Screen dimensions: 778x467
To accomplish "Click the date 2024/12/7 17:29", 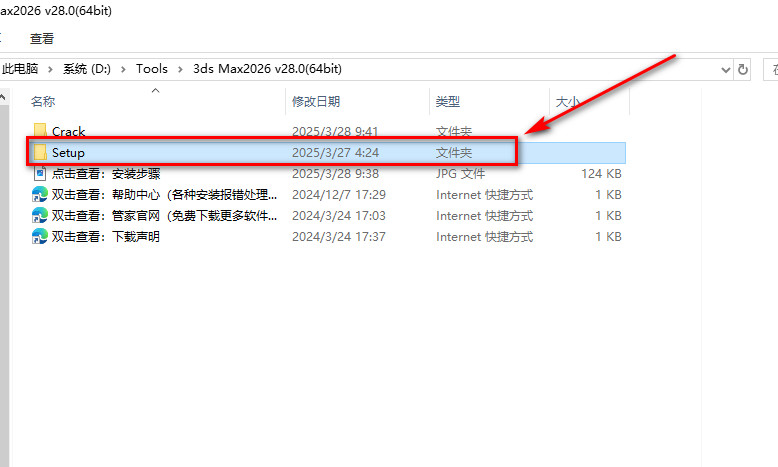I will point(339,195).
